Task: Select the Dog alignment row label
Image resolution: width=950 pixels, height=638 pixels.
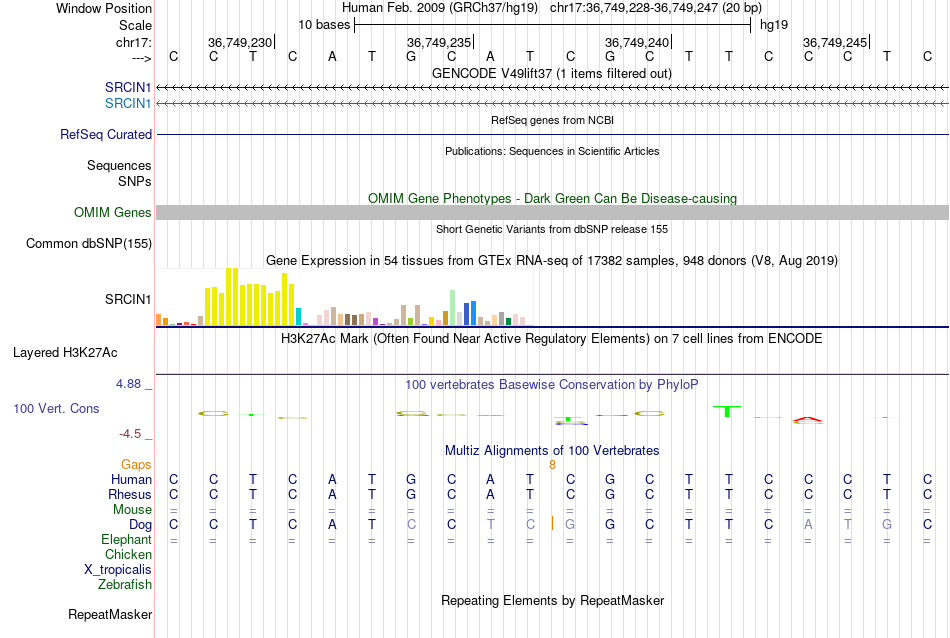Action: (x=141, y=525)
